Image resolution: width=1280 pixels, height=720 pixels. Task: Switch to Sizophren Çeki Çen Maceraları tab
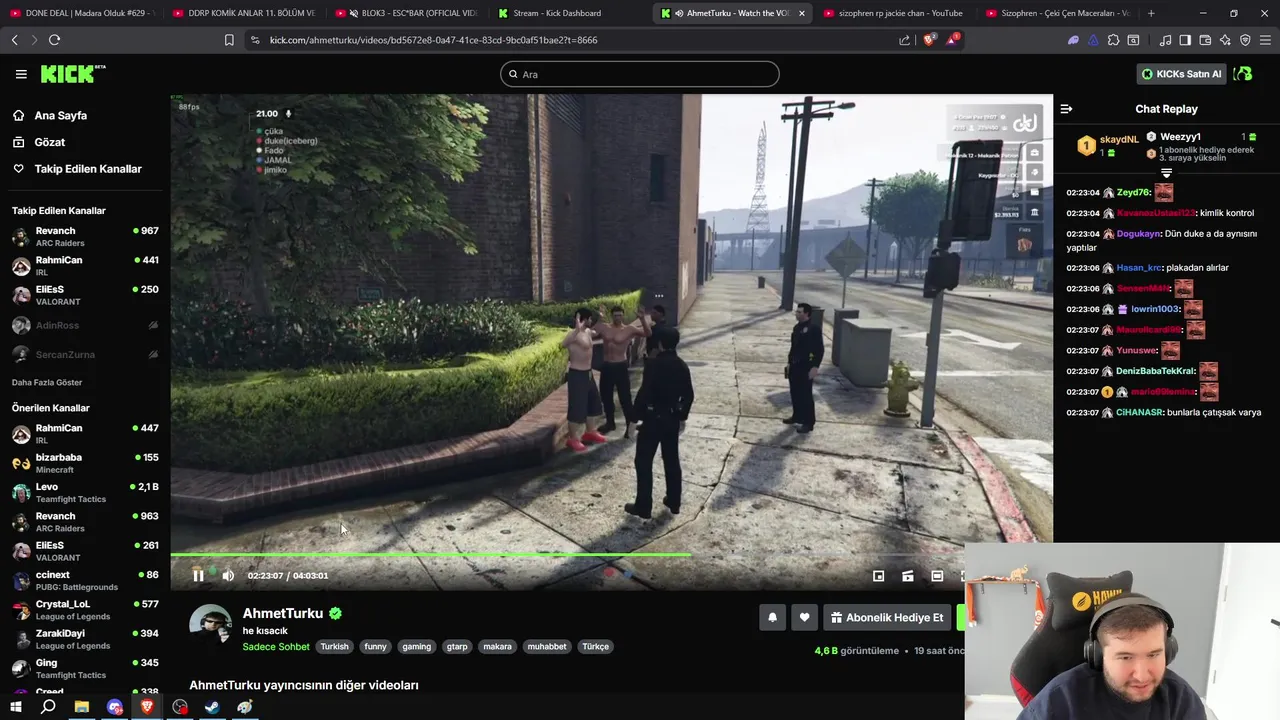pyautogui.click(x=1057, y=13)
